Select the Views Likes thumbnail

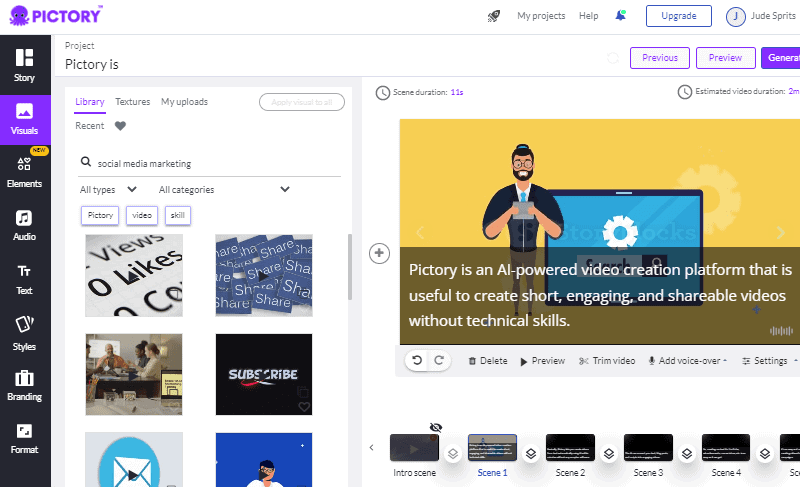pyautogui.click(x=134, y=275)
